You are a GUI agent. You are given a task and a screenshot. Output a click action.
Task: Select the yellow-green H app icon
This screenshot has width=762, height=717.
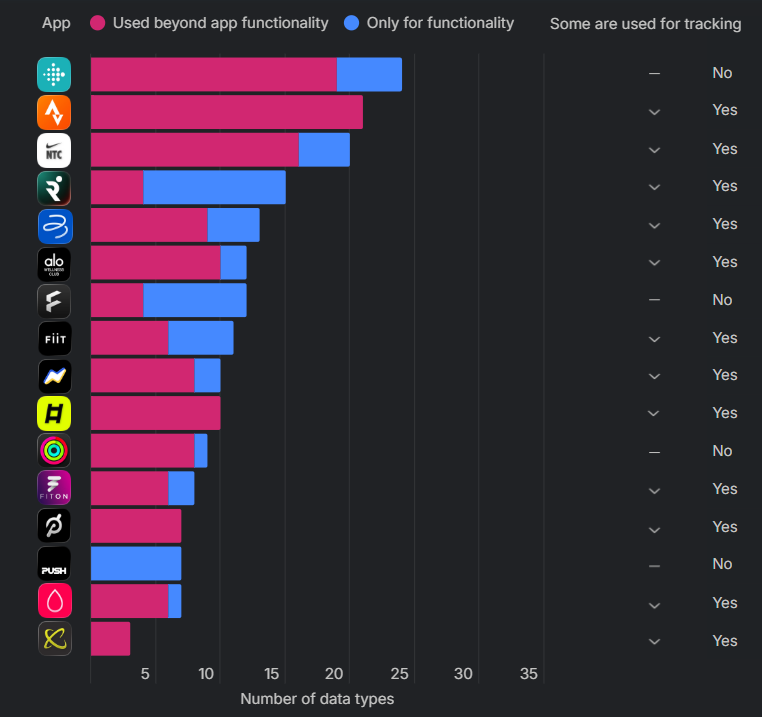tap(54, 413)
